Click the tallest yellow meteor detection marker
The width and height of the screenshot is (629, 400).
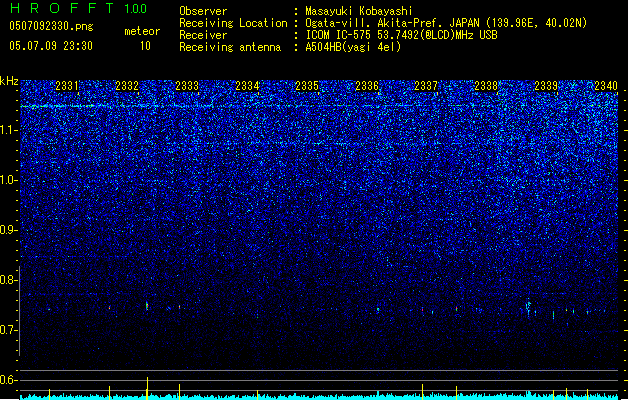pos(147,388)
